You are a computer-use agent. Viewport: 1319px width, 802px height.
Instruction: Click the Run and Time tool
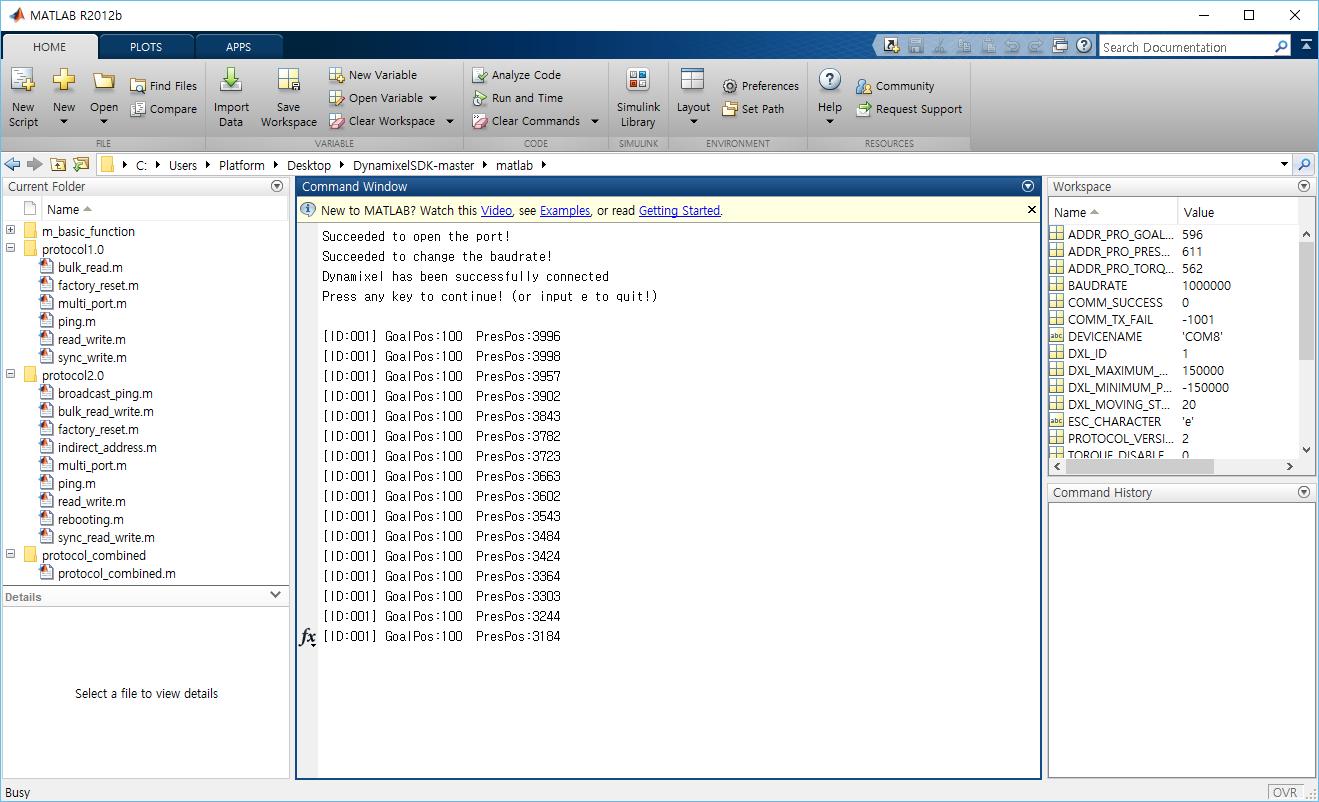[x=517, y=98]
